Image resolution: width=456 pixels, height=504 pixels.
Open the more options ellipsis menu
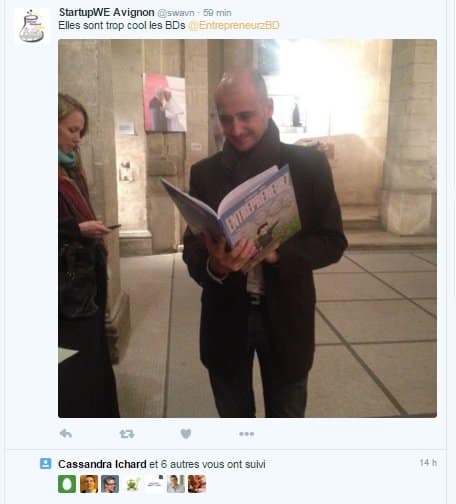pos(247,434)
